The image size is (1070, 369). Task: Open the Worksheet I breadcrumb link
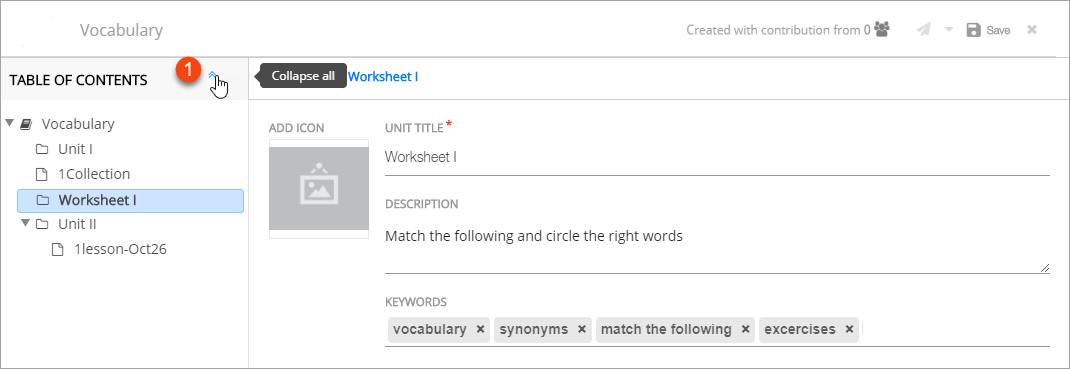(383, 76)
